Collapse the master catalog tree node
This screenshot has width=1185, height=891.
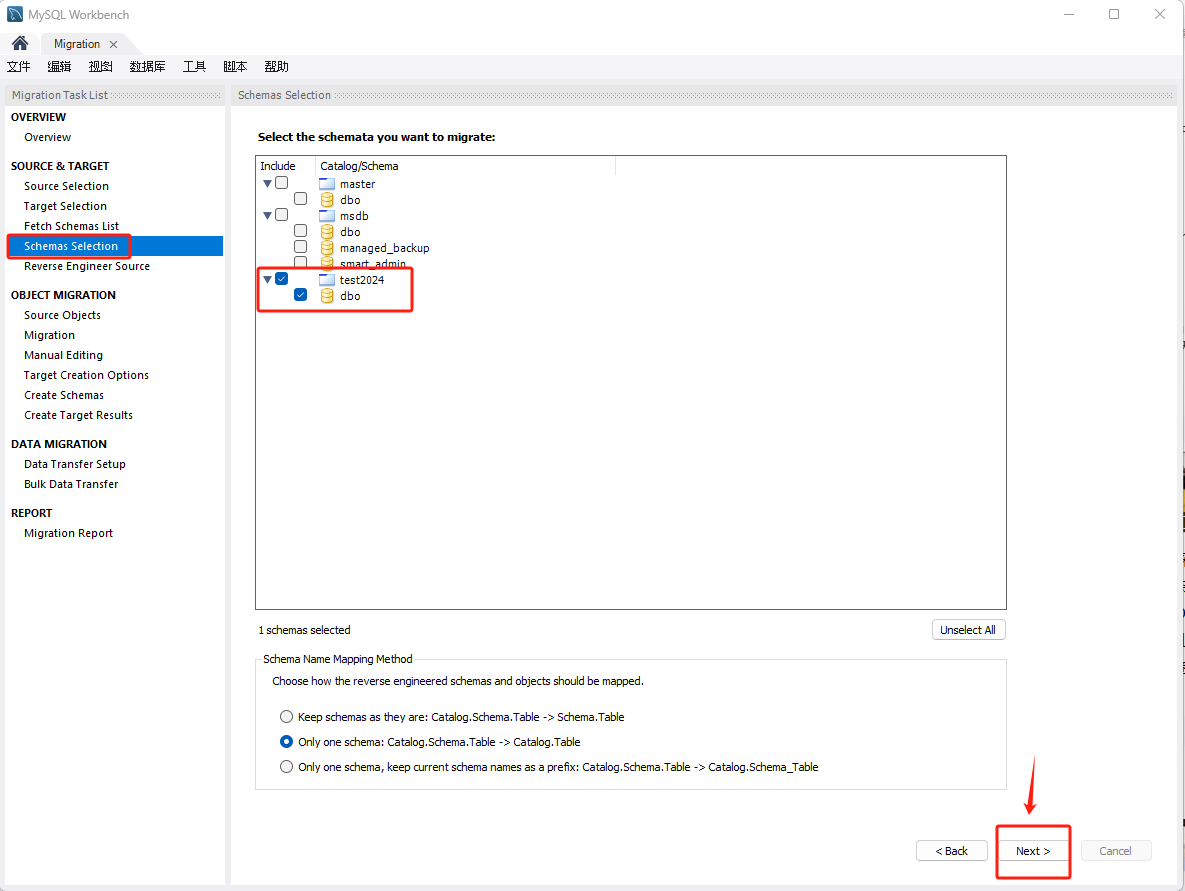[267, 184]
